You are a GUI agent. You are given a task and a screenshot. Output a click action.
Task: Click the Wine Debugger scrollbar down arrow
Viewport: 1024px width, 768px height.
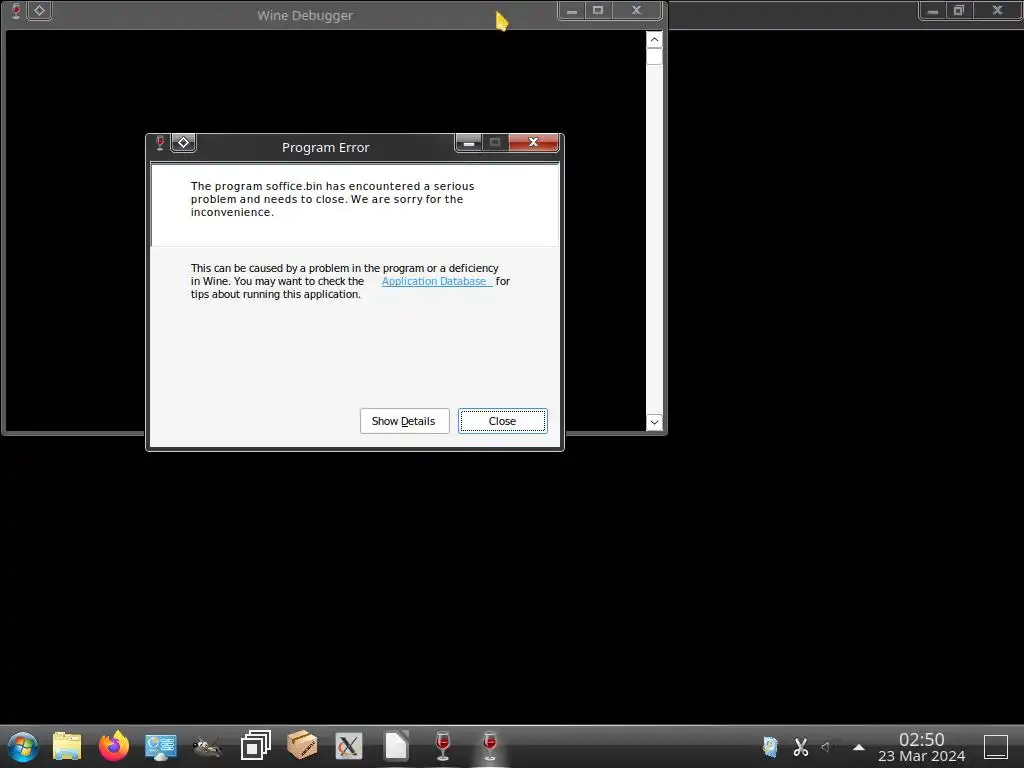(x=654, y=422)
